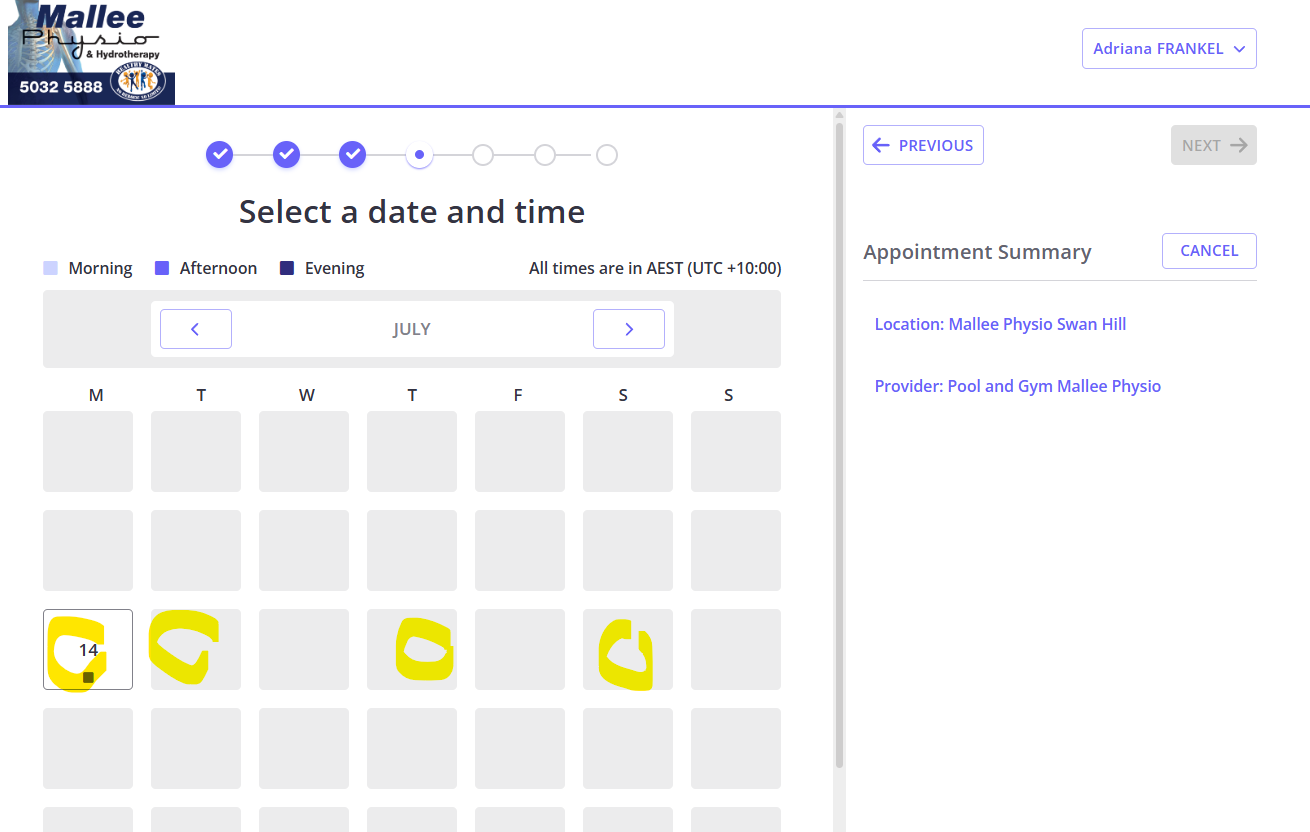Click the fifth step circle in the progress bar

pos(483,155)
